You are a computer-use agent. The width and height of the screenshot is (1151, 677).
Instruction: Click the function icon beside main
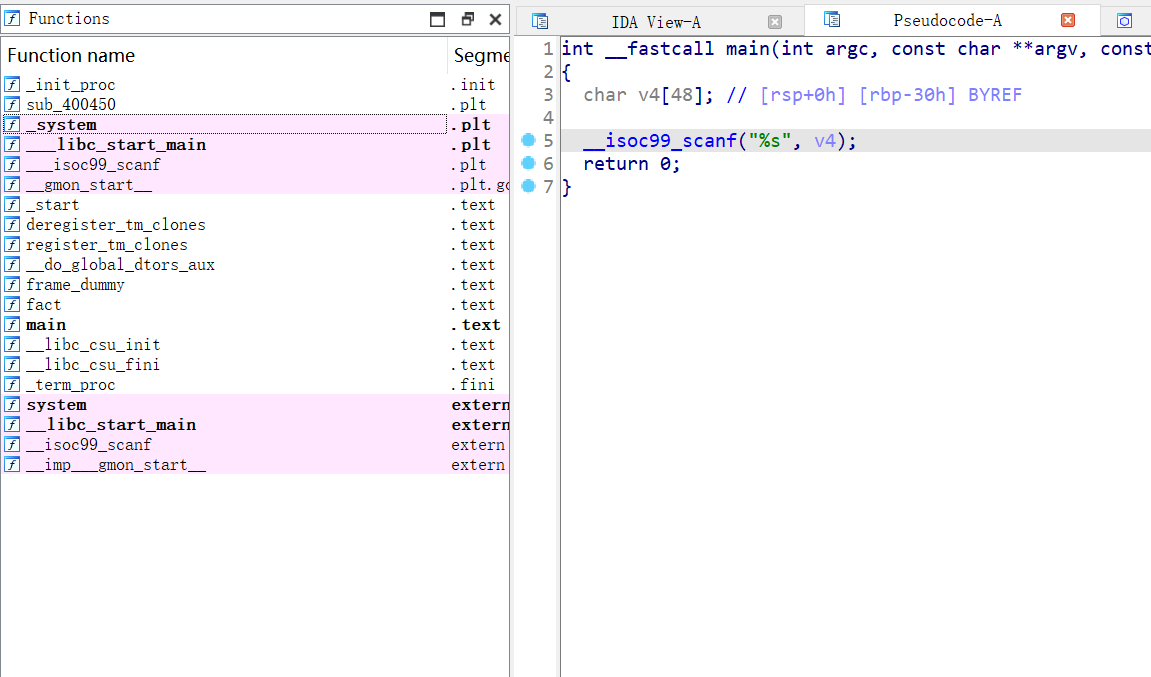(x=12, y=325)
